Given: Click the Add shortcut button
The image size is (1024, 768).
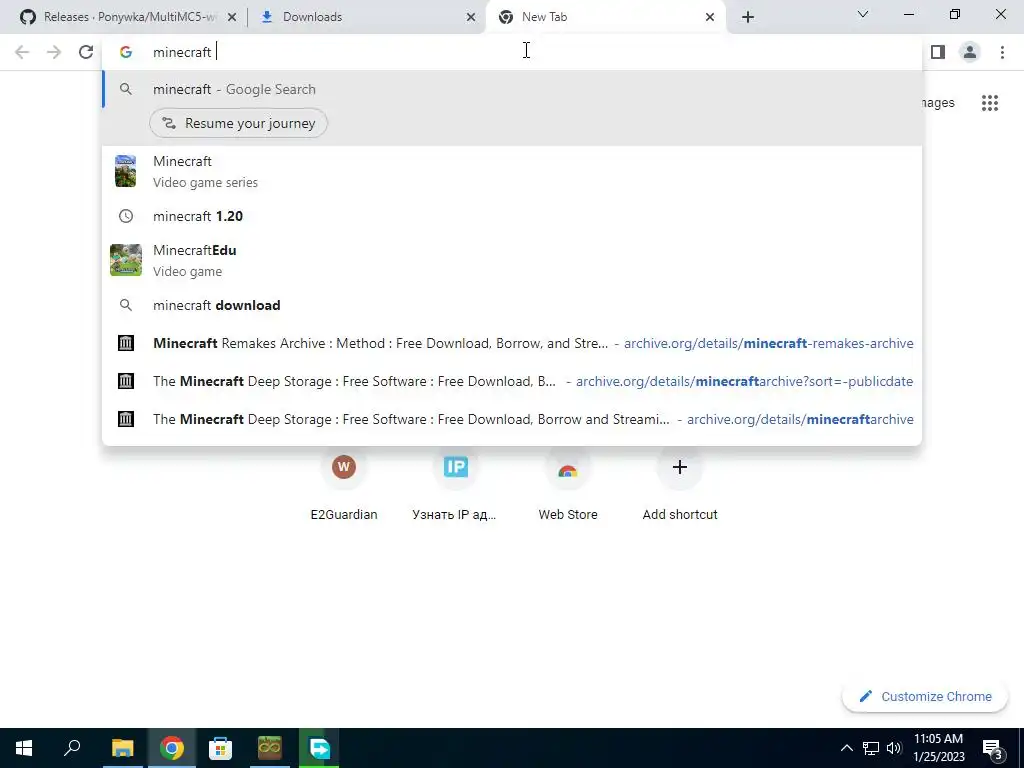Looking at the screenshot, I should coord(680,485).
